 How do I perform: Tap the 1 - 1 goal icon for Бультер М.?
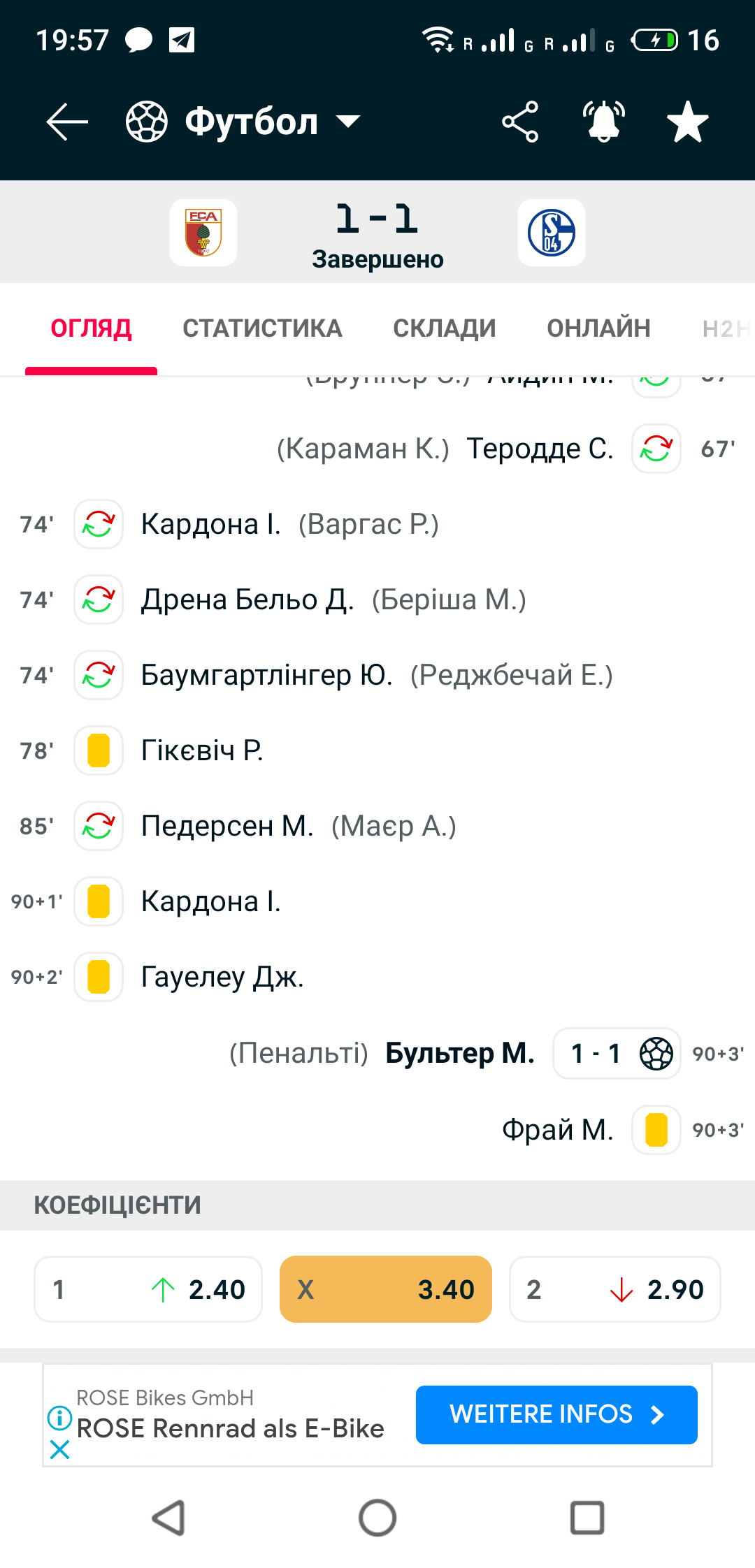tap(617, 1053)
